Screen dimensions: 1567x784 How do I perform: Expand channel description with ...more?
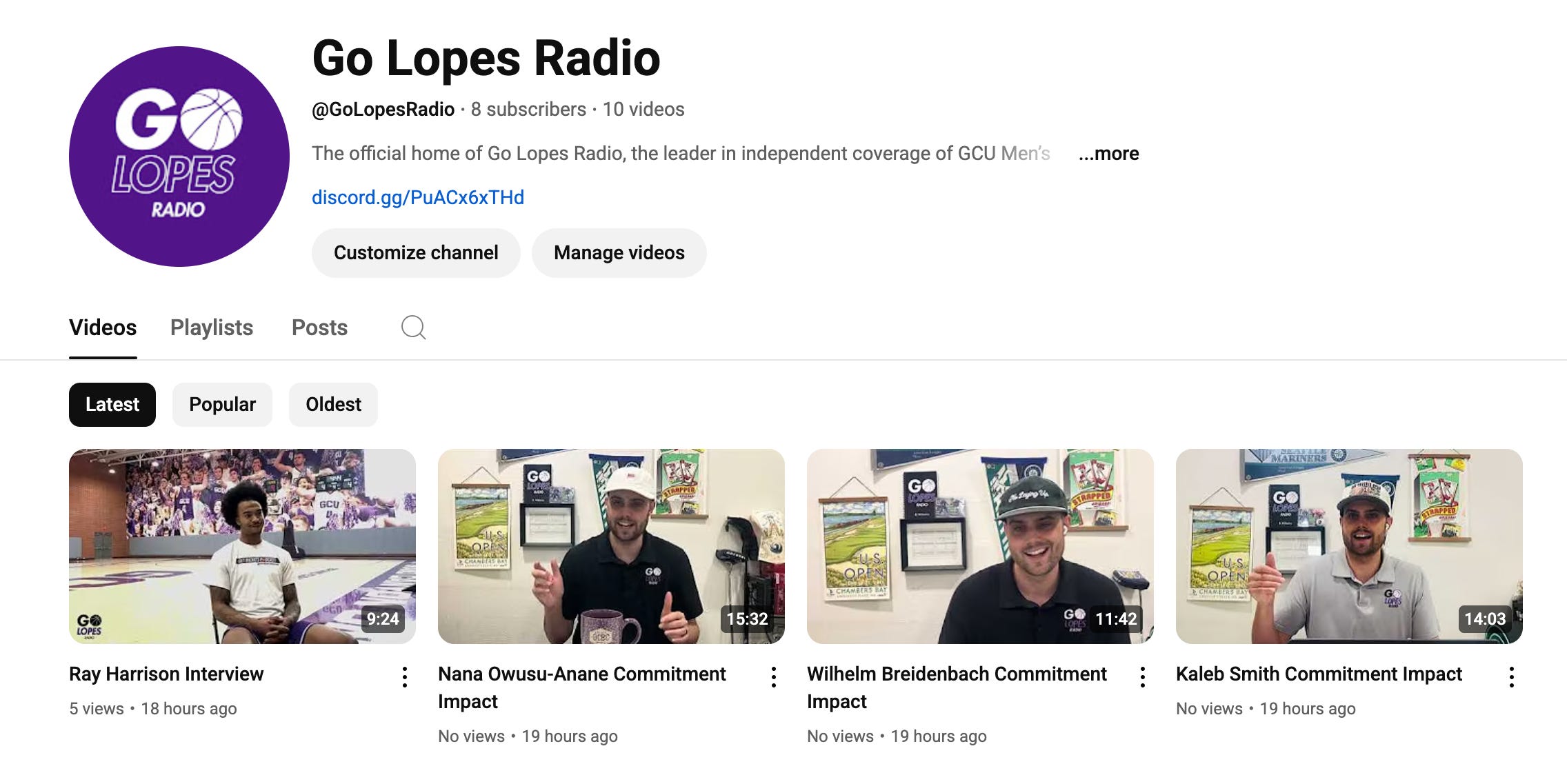(1108, 153)
